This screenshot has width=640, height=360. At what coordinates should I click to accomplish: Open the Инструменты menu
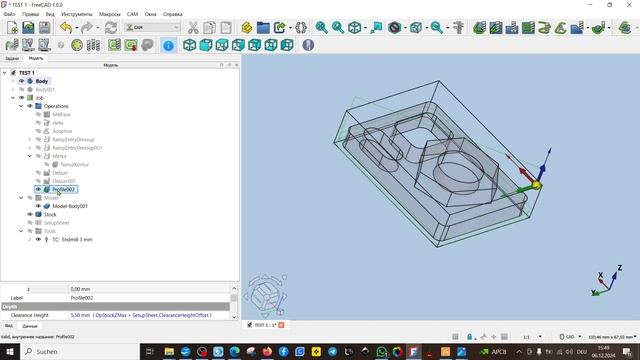[x=77, y=14]
